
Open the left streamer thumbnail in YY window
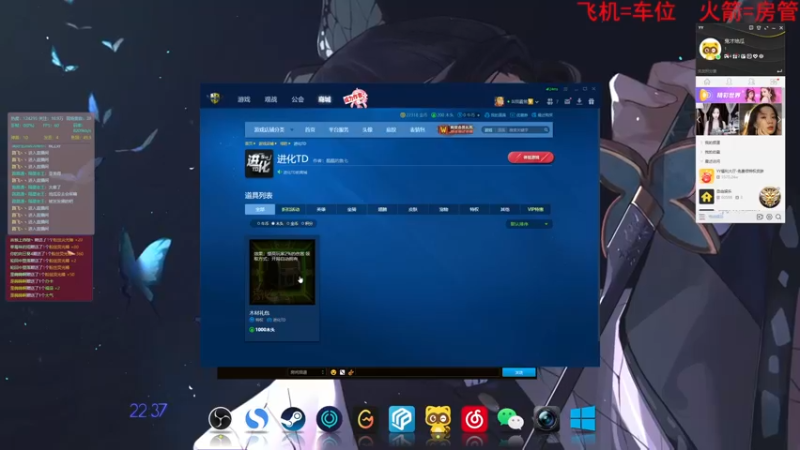tap(717, 119)
